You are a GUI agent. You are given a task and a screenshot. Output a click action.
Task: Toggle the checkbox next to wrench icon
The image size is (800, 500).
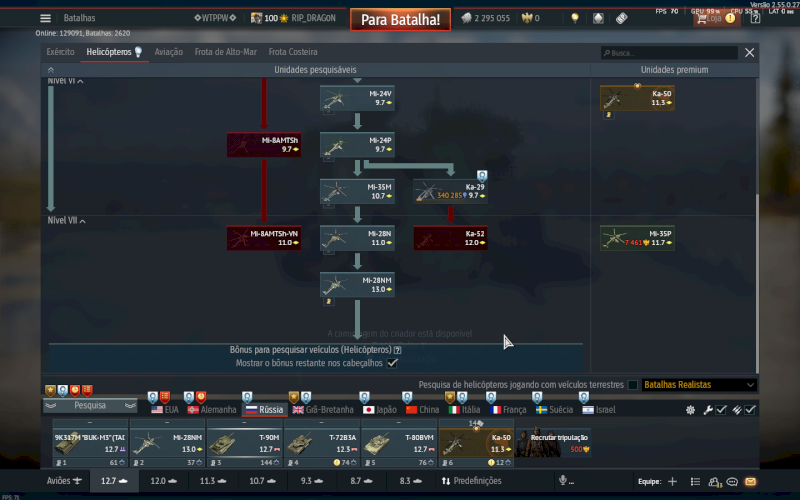720,410
